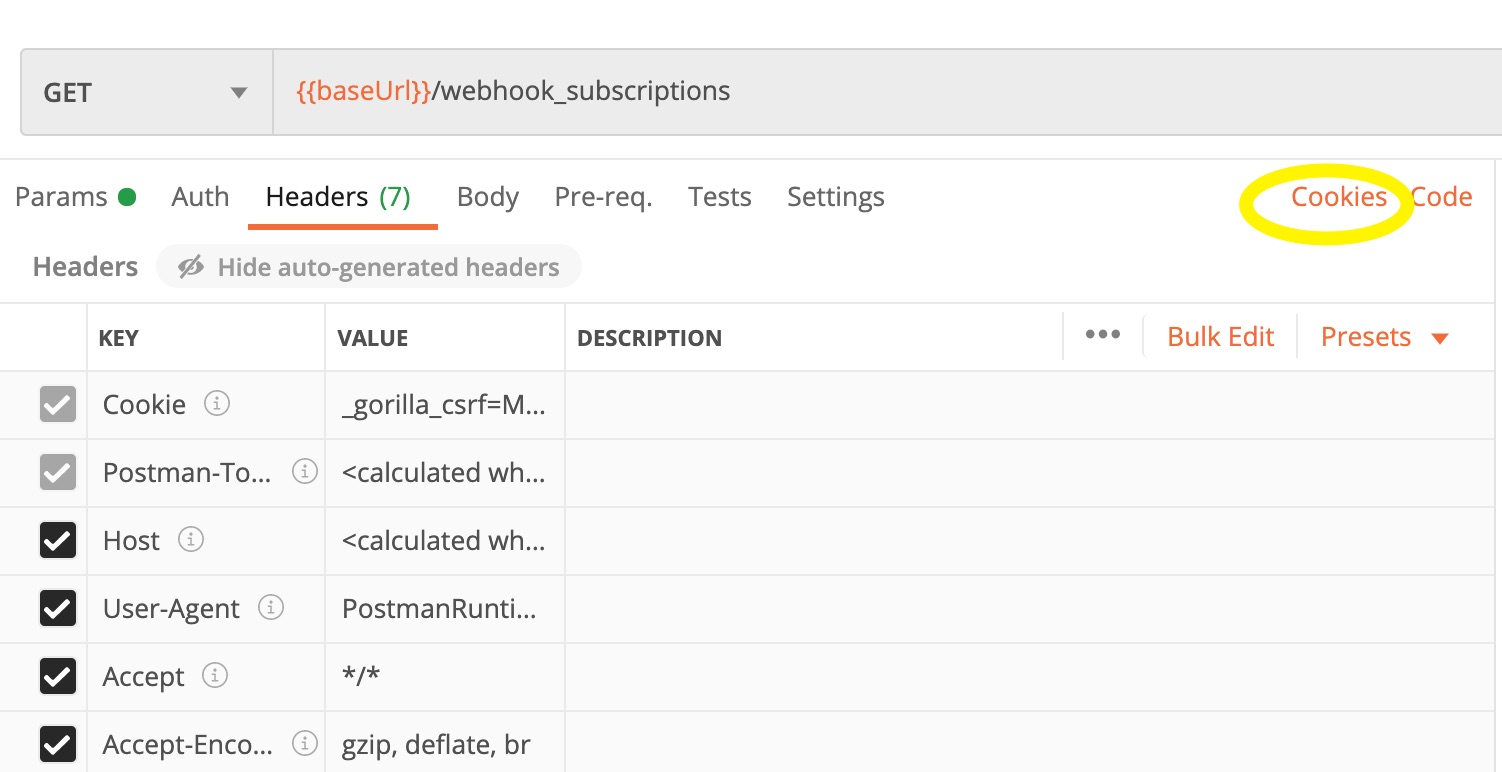Click the Code link
This screenshot has width=1502, height=772.
[1441, 196]
